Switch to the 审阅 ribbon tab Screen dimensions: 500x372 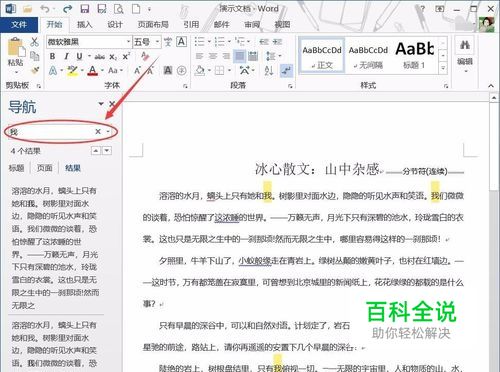tap(252, 24)
